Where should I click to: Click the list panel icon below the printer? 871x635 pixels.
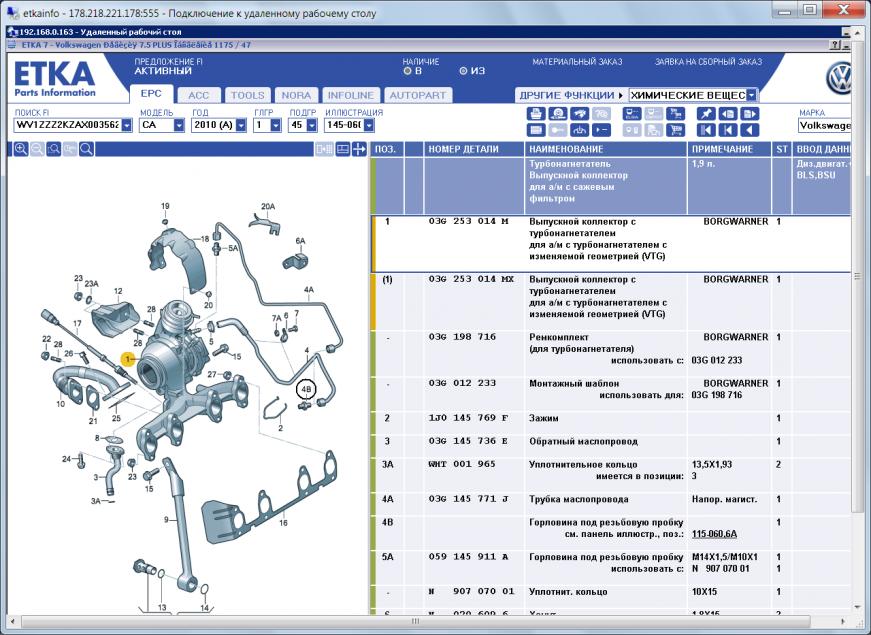[x=536, y=130]
